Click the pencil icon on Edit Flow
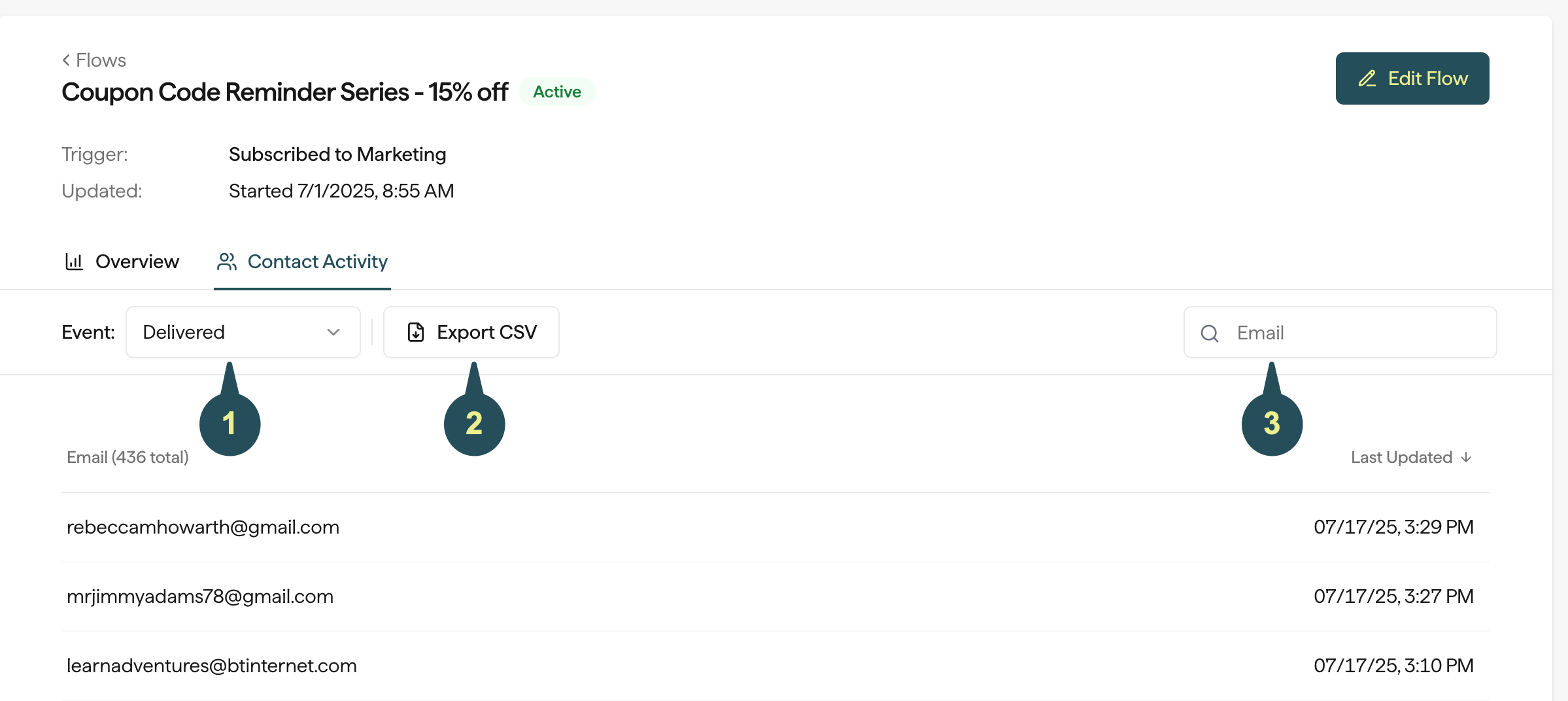The width and height of the screenshot is (1568, 701). pos(1367,78)
